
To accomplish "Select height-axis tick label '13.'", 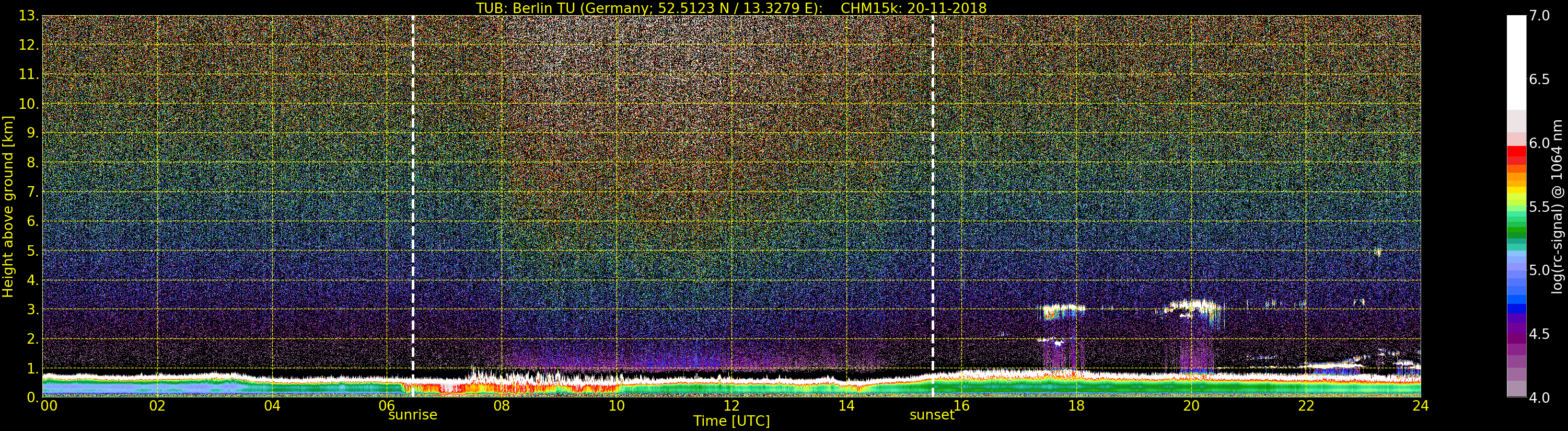I will pyautogui.click(x=29, y=16).
